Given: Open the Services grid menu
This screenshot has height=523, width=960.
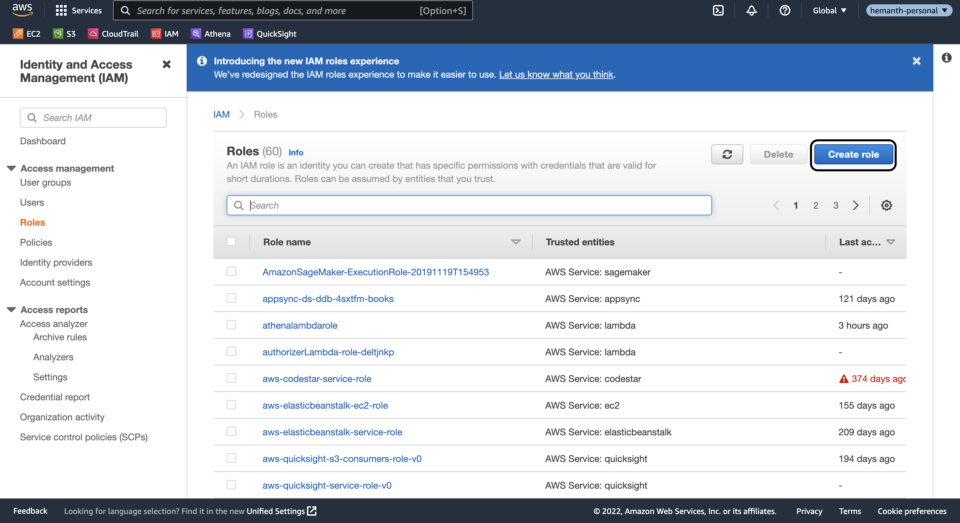Looking at the screenshot, I should (x=78, y=10).
